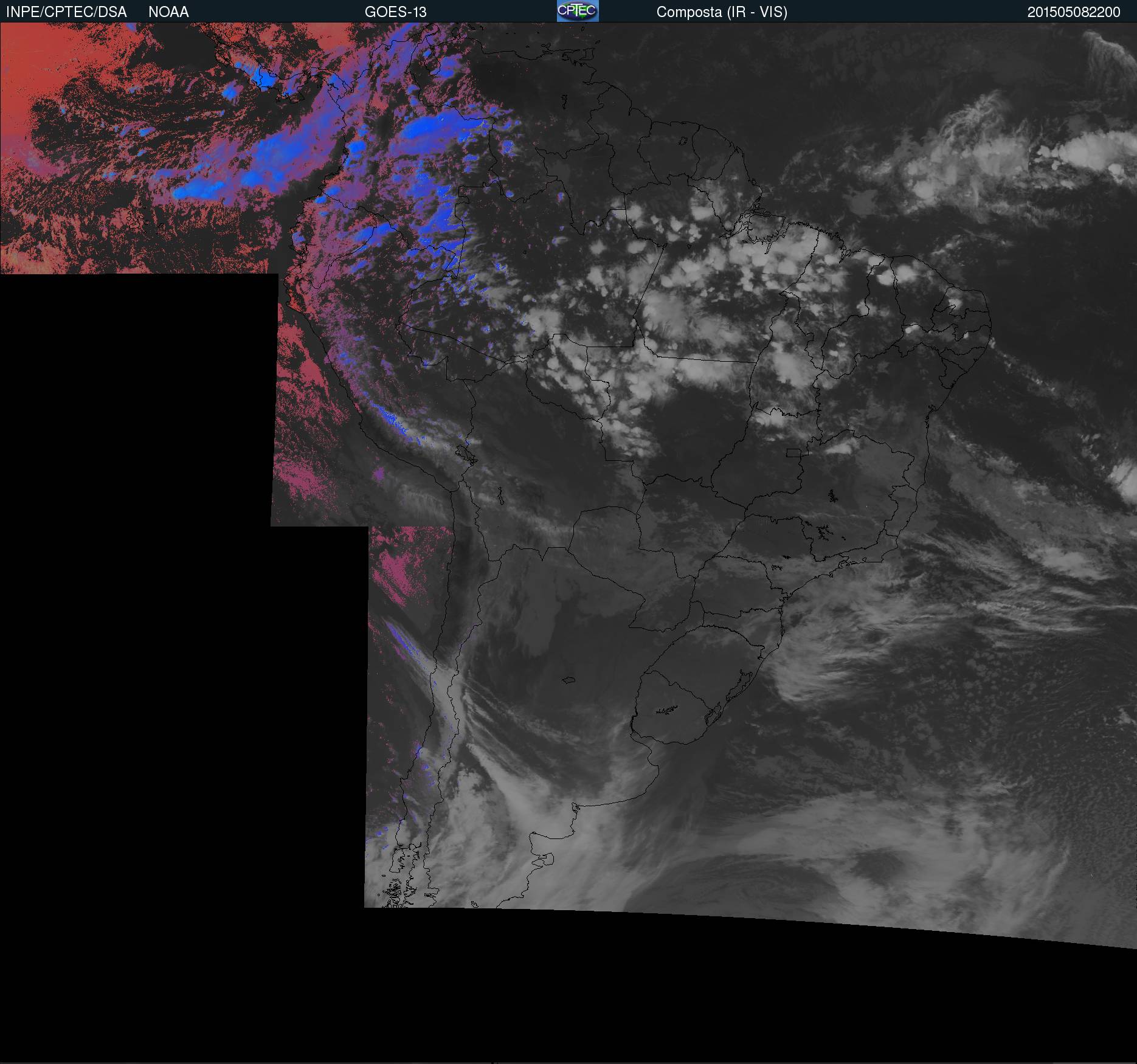Click the CPTEC logo in the header

point(578,11)
